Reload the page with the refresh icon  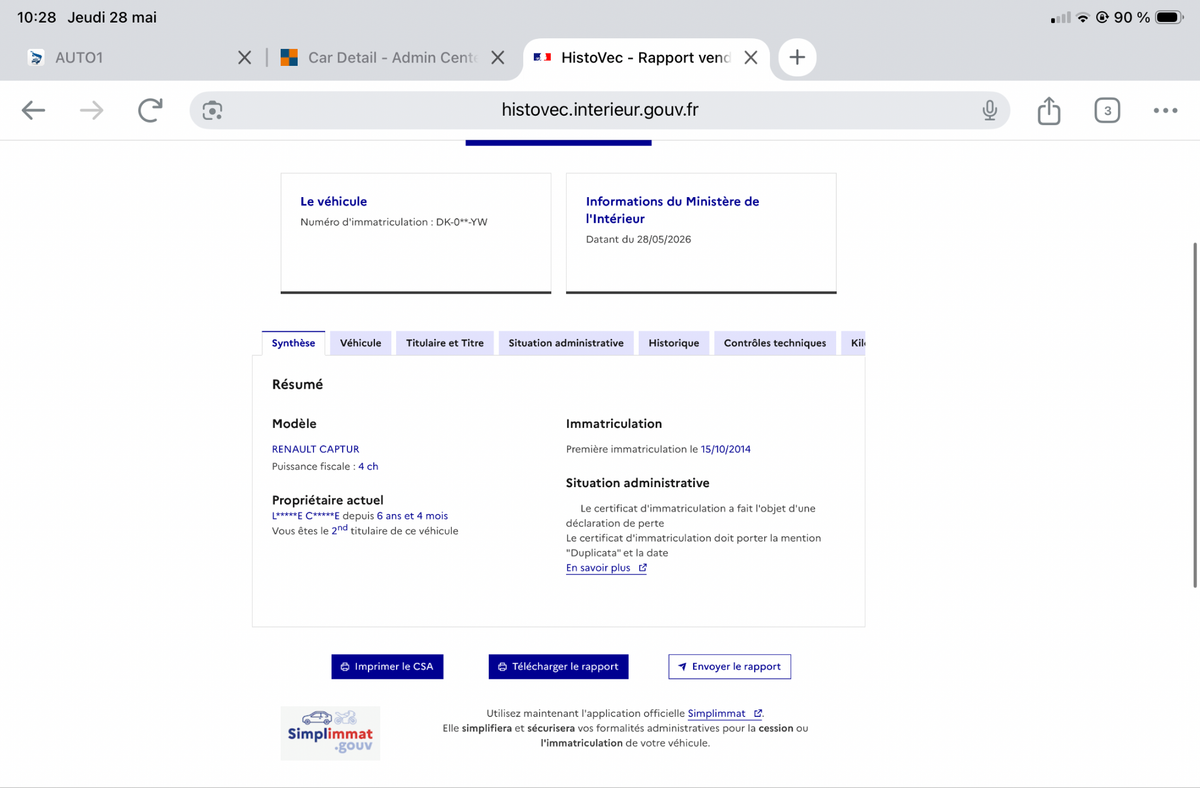[x=150, y=110]
